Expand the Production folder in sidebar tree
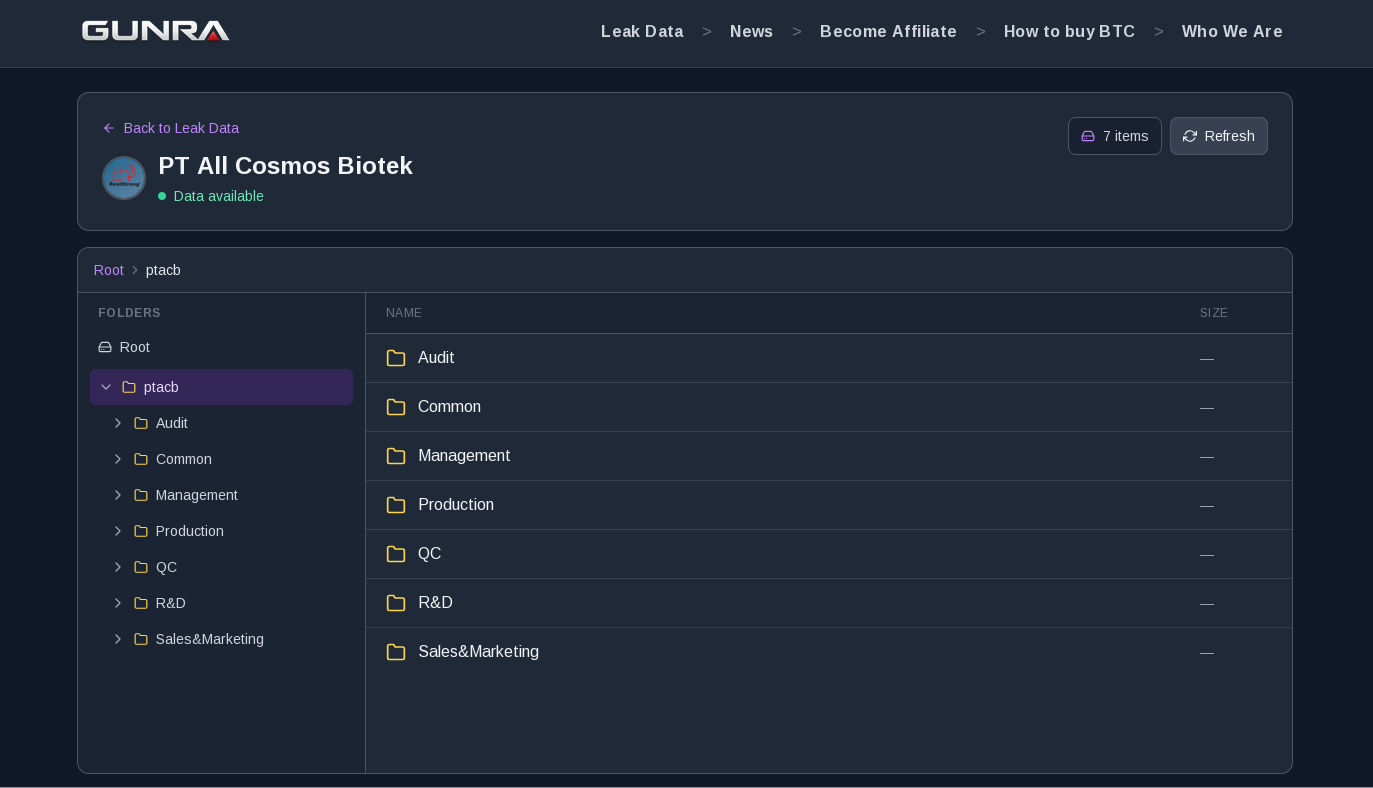The image size is (1373, 788). point(118,531)
